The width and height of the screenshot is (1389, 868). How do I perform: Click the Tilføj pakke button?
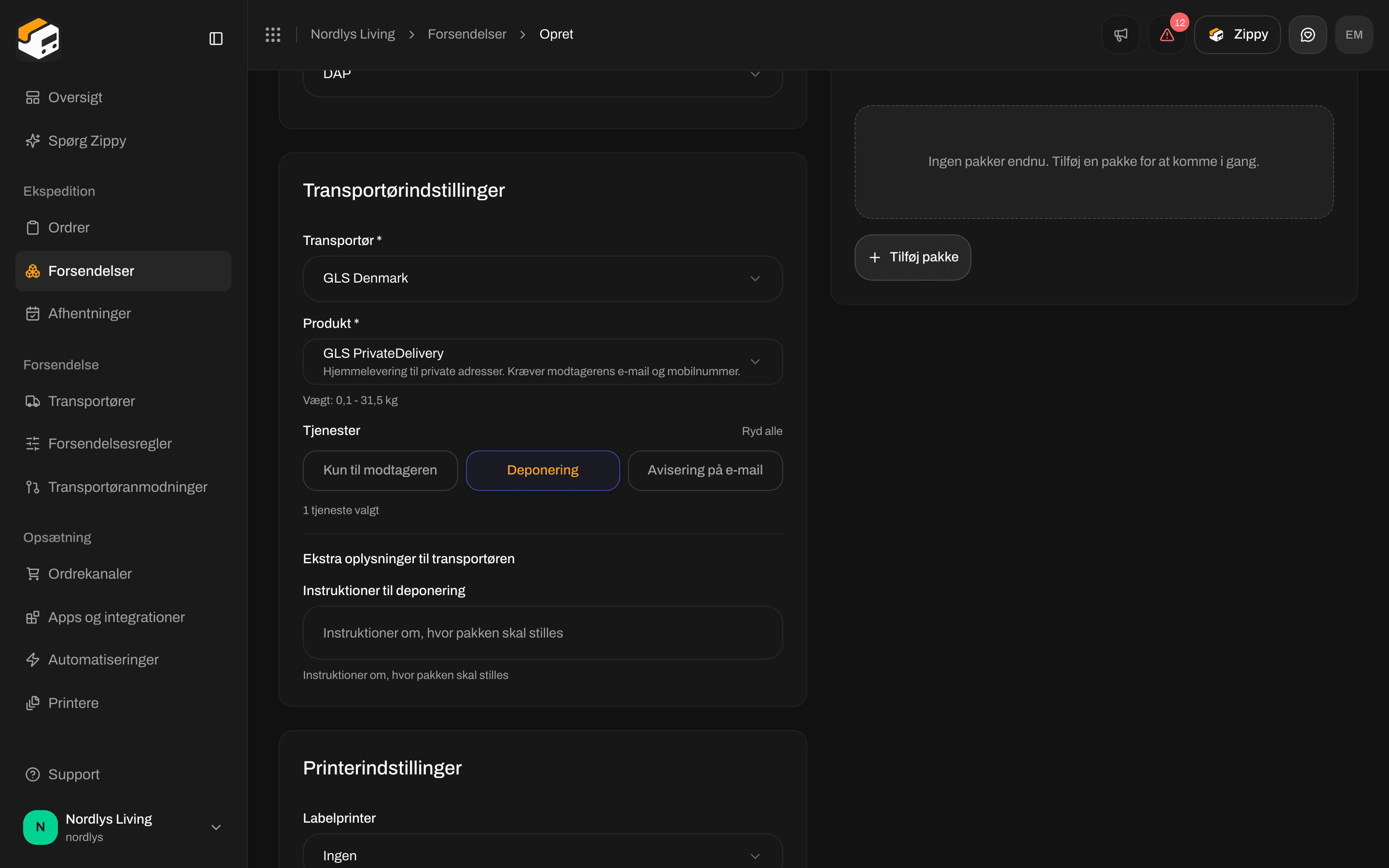912,257
